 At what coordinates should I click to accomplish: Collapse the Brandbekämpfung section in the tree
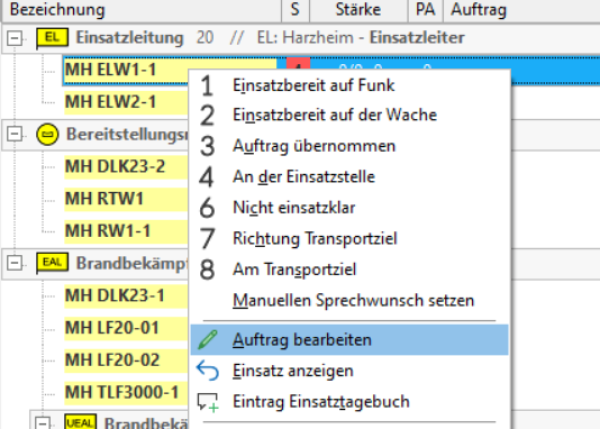14,263
